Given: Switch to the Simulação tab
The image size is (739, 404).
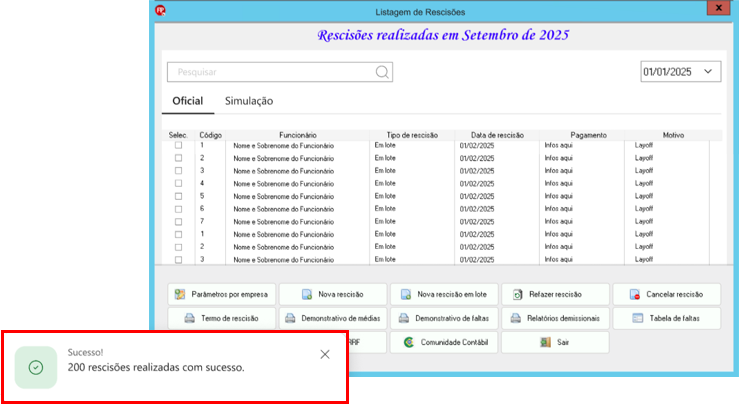Looking at the screenshot, I should (x=249, y=101).
